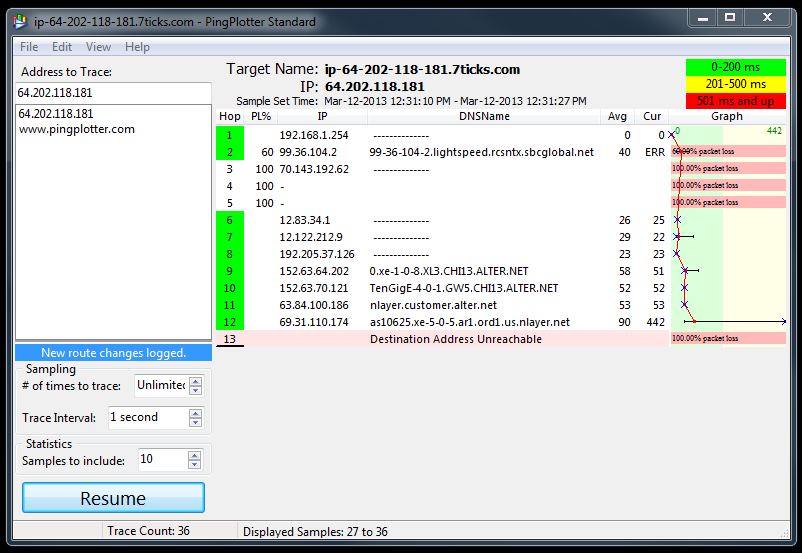This screenshot has width=802, height=553.
Task: Click Displayed Samples: 27 to 36 status text
Action: (315, 532)
